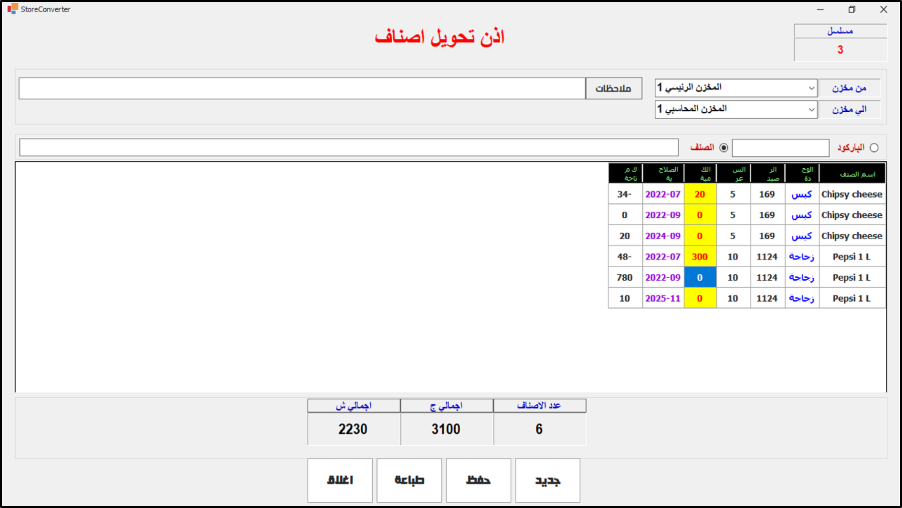Click the expiry date cell 2025-11
The image size is (902, 508).
[662, 299]
